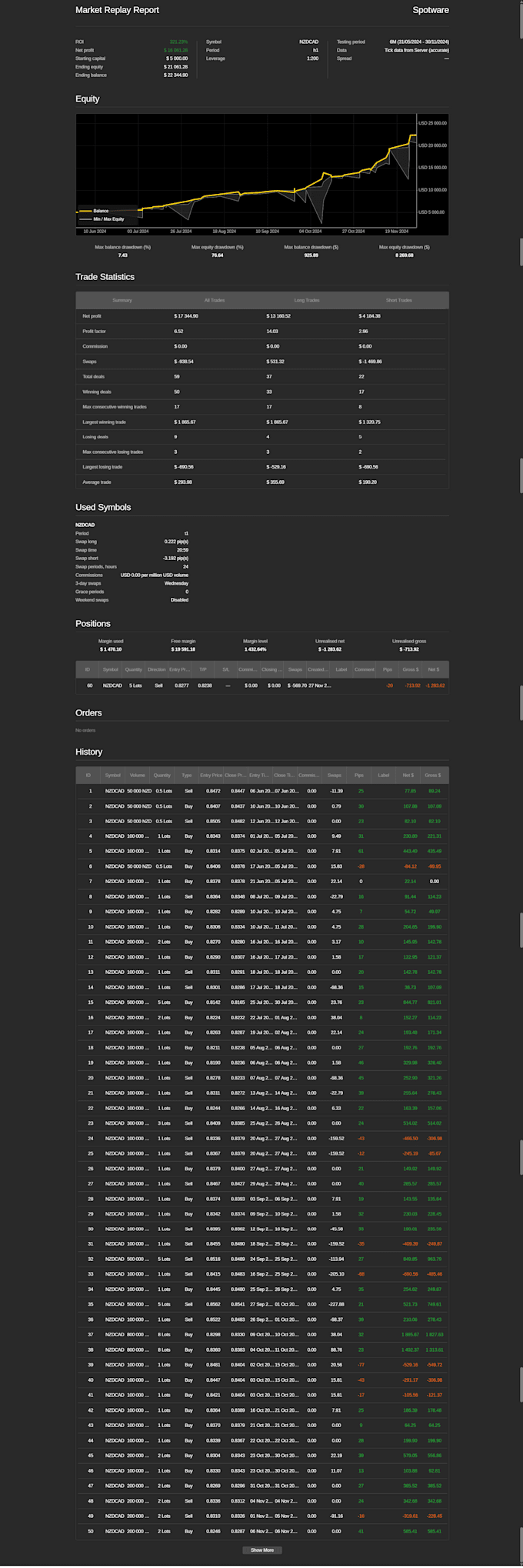Click Max equity drawdown (%) value 76.64
Screen dimensions: 523x1568
[218, 255]
